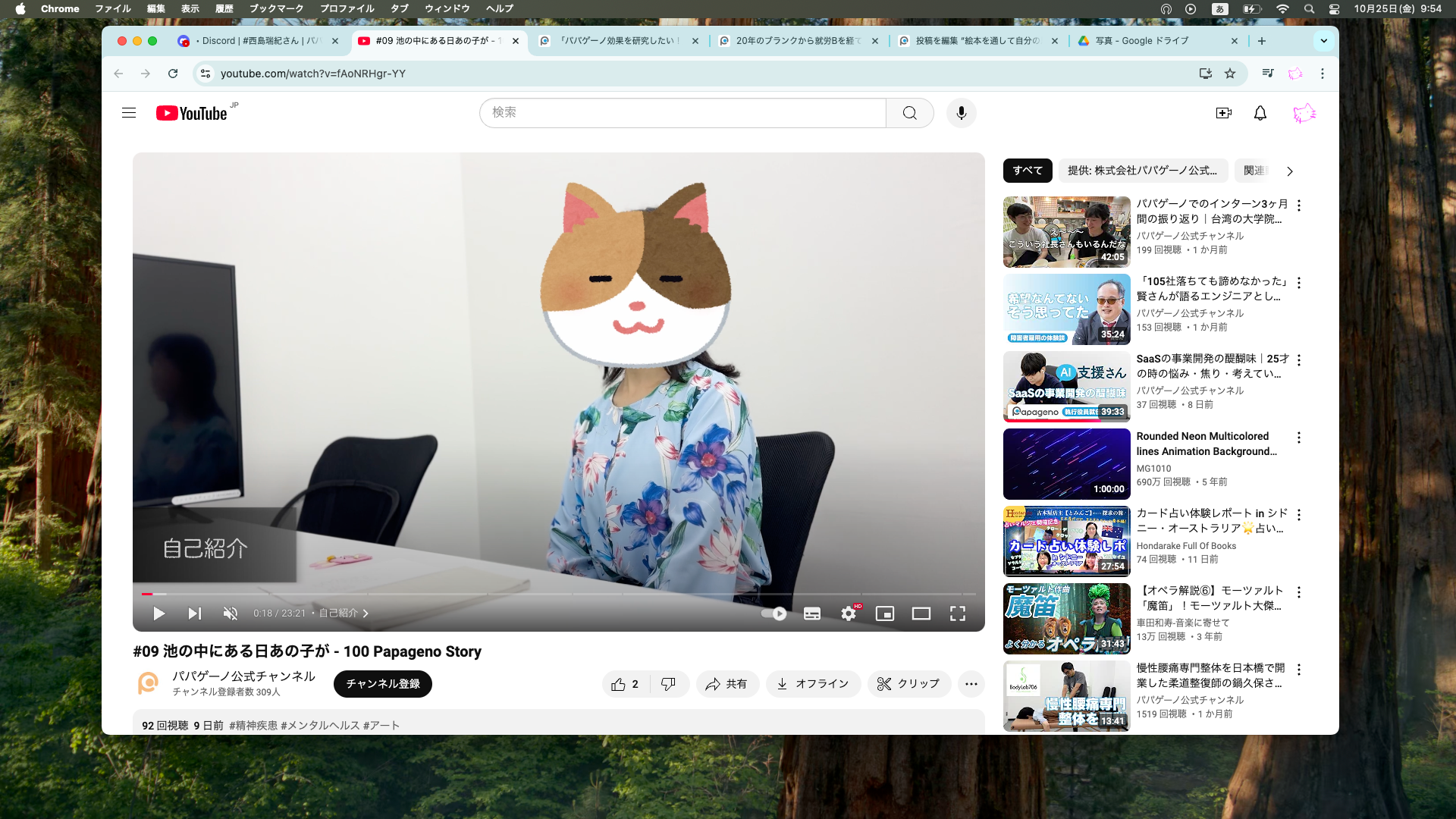Click the チャンネル登録 subscribe button

(x=383, y=684)
